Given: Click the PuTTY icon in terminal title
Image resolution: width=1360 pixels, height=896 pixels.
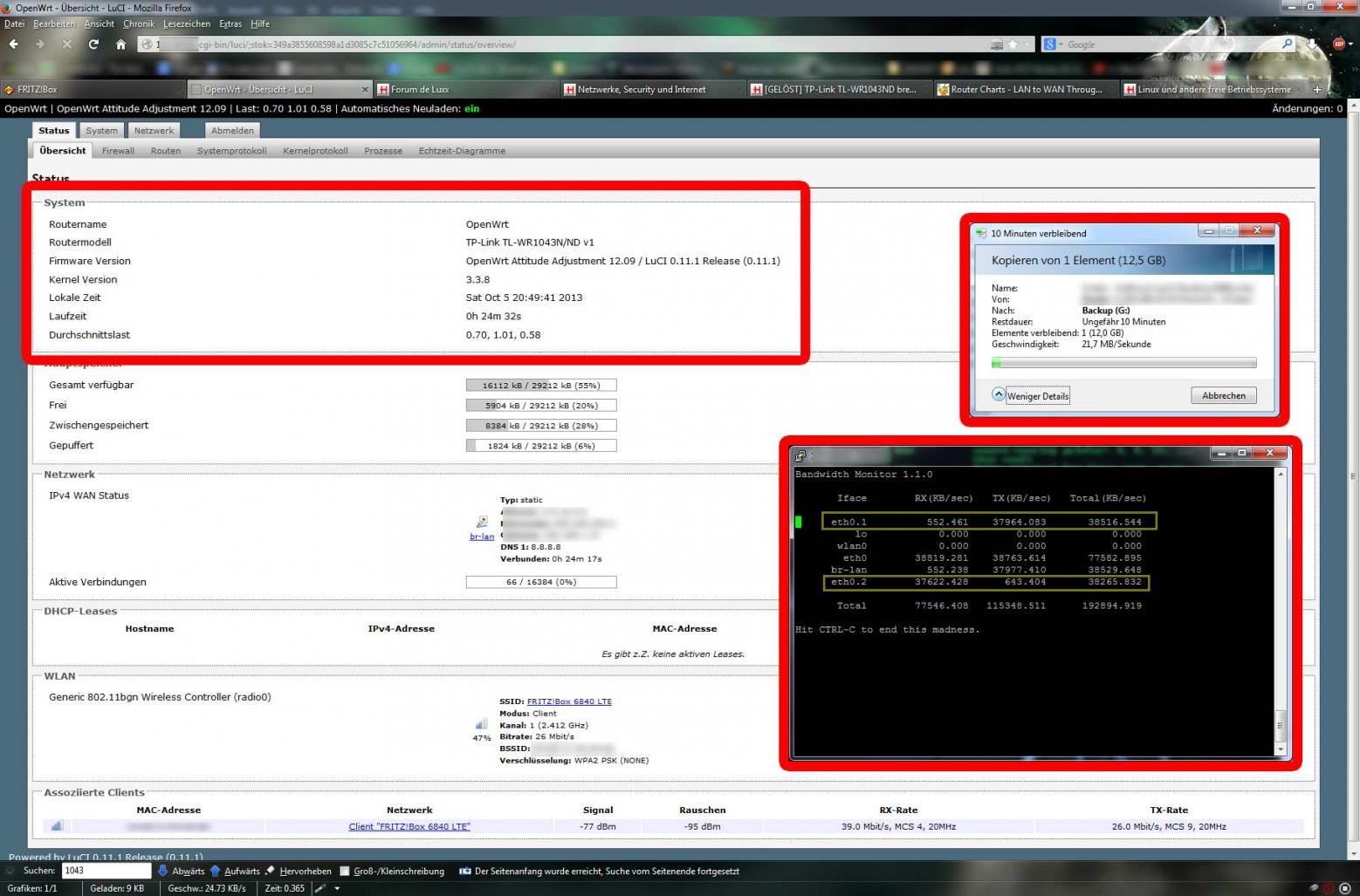Looking at the screenshot, I should [x=800, y=455].
